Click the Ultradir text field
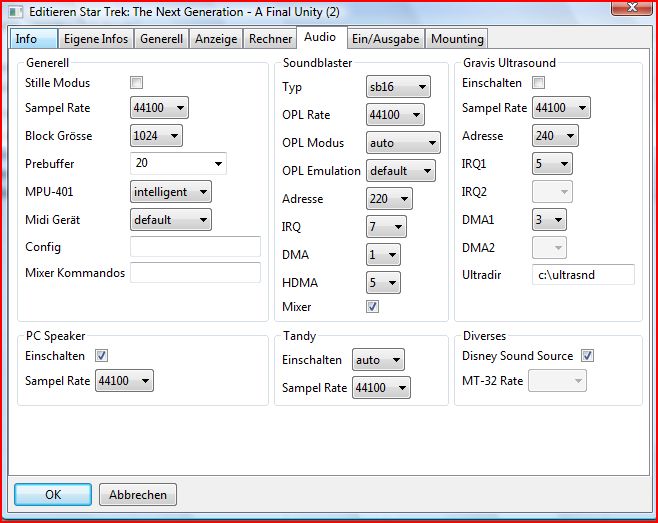This screenshot has height=523, width=658. tap(583, 274)
